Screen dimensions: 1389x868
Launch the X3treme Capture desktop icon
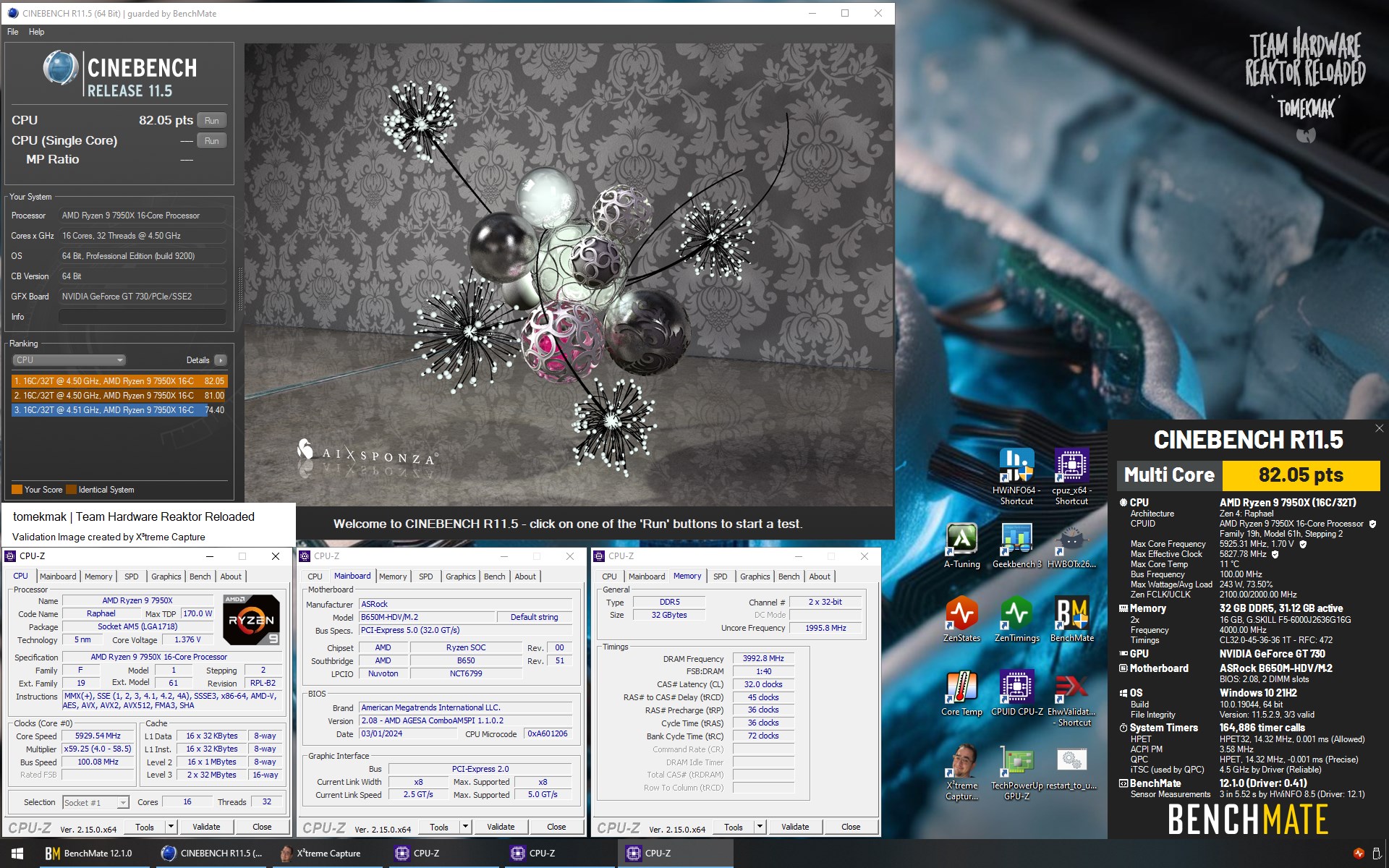961,772
